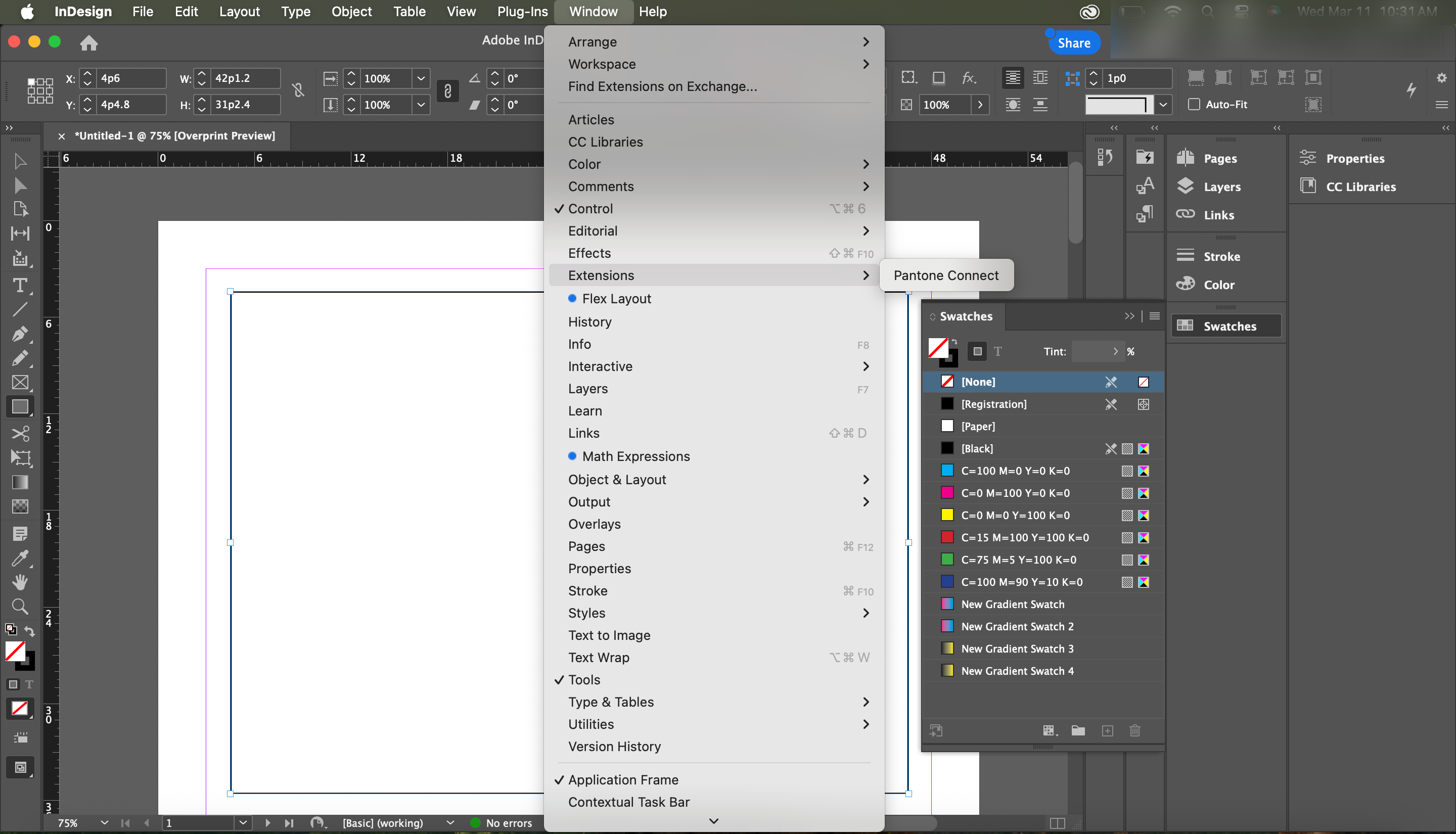Click the Share button
The height and width of the screenshot is (834, 1456).
click(1073, 43)
